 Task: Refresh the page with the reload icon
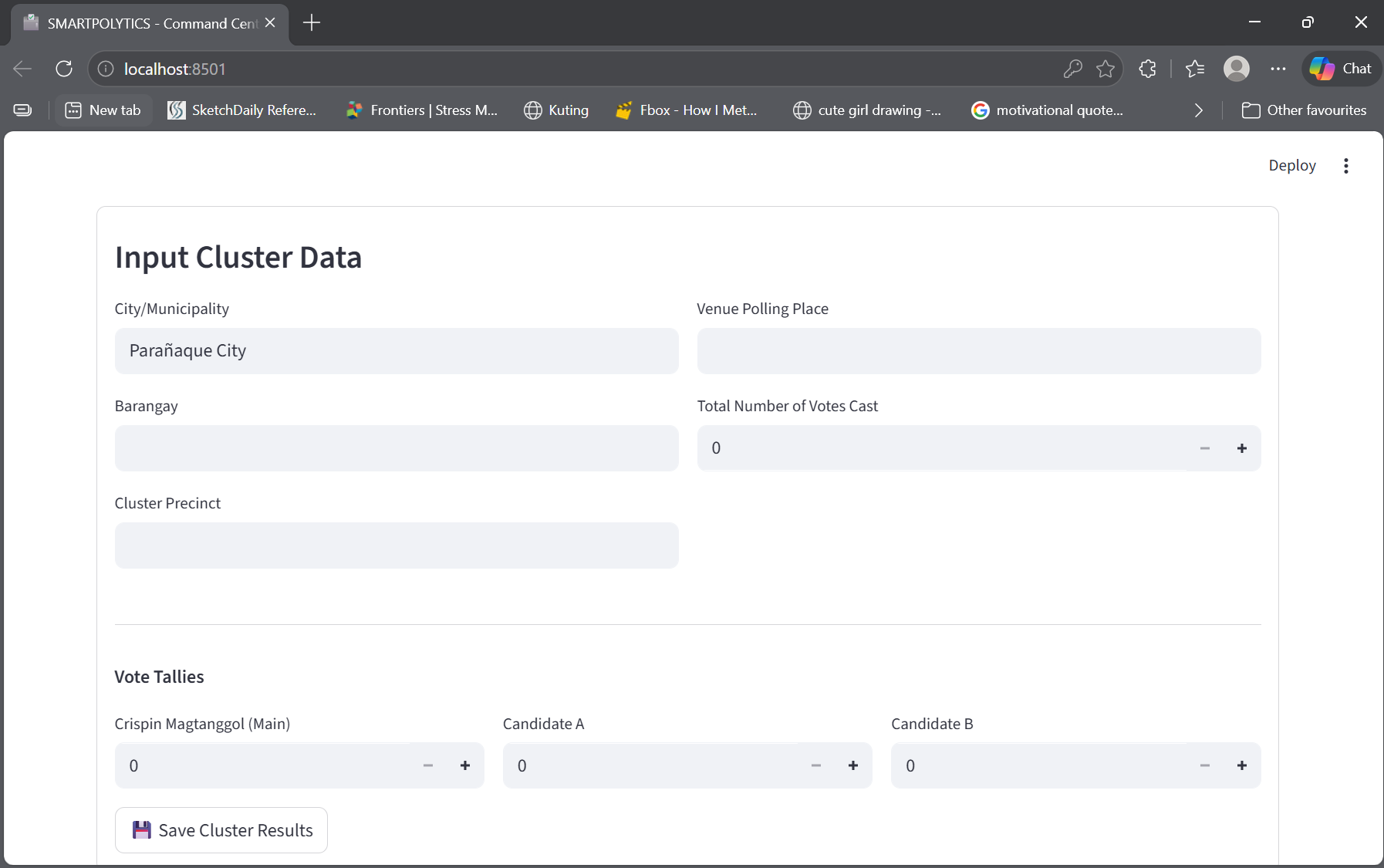click(x=64, y=69)
